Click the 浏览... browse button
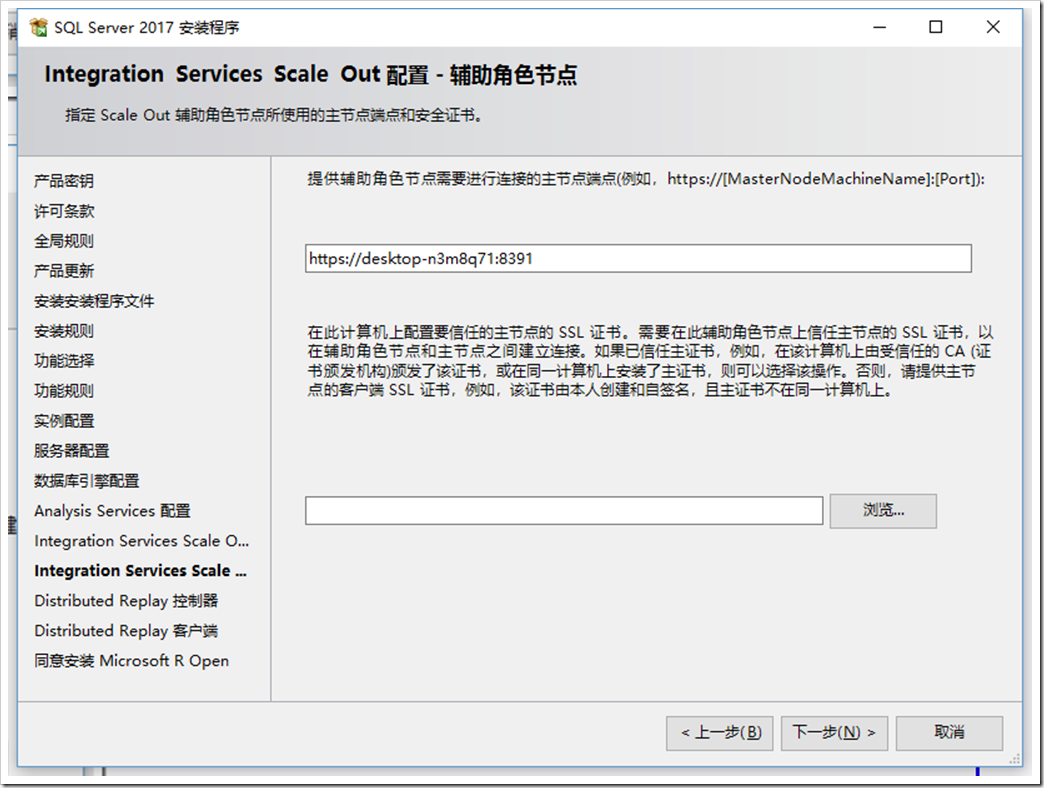The width and height of the screenshot is (1044, 788). click(883, 510)
